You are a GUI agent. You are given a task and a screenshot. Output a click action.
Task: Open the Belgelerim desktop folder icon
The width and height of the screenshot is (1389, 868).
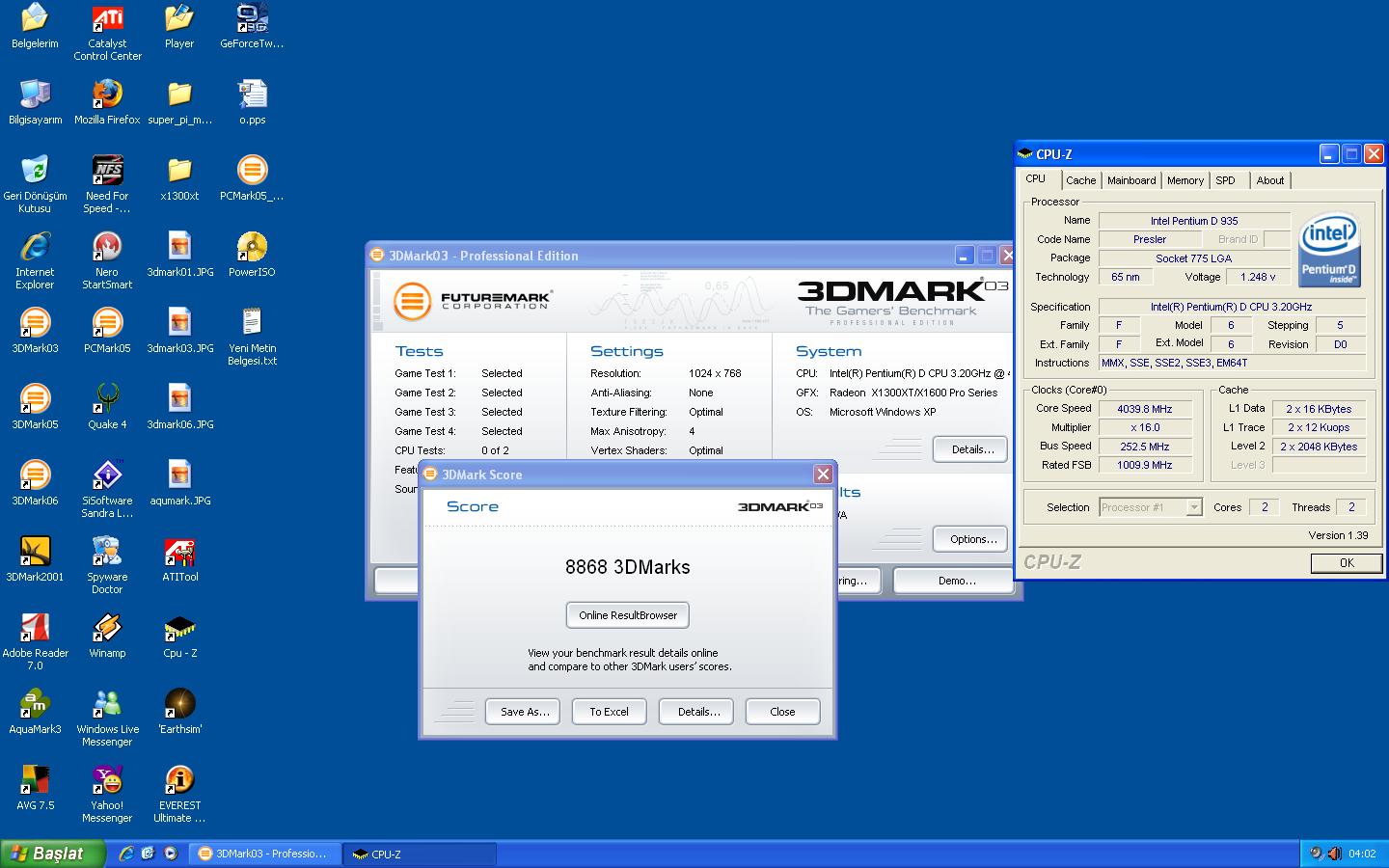(x=35, y=26)
